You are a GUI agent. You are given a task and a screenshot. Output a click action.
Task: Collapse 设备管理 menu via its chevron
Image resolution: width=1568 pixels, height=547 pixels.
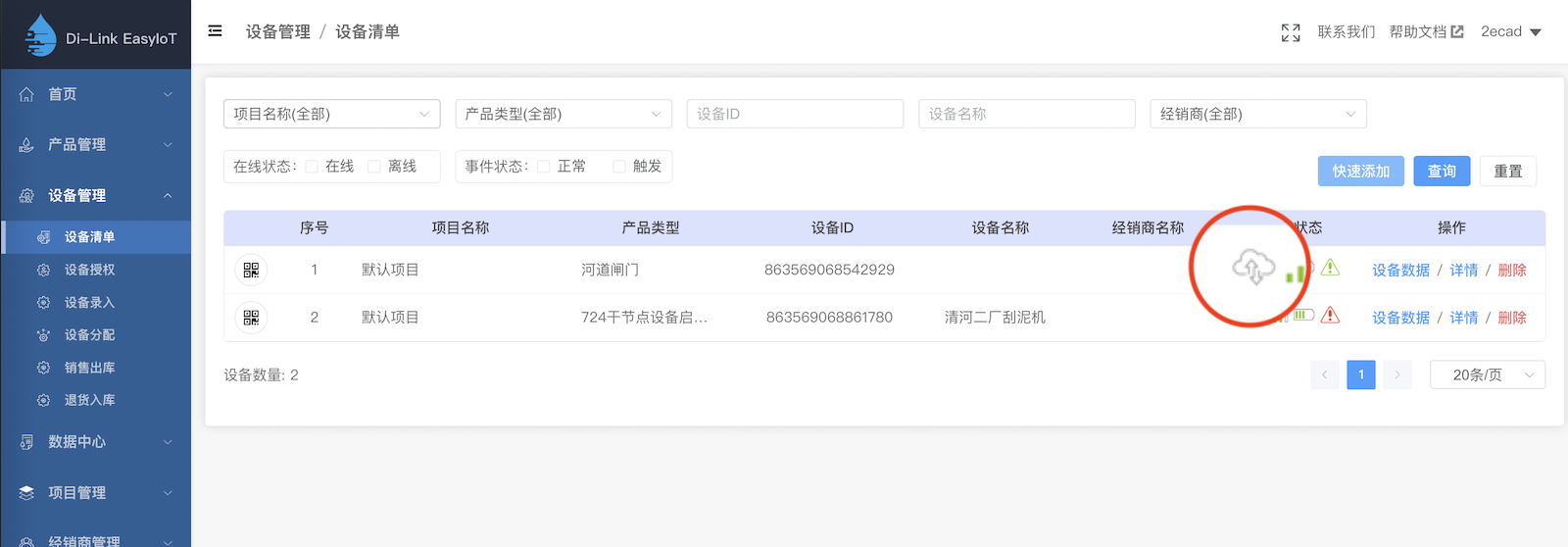pos(168,196)
